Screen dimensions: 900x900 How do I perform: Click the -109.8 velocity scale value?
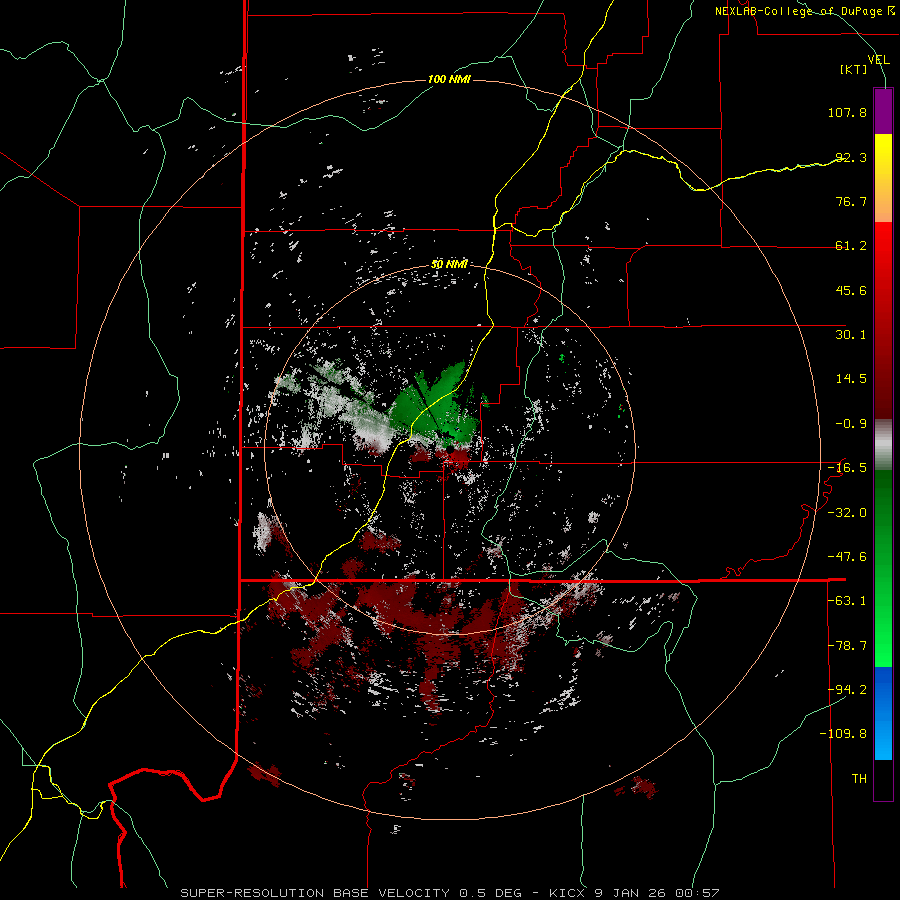pos(843,734)
